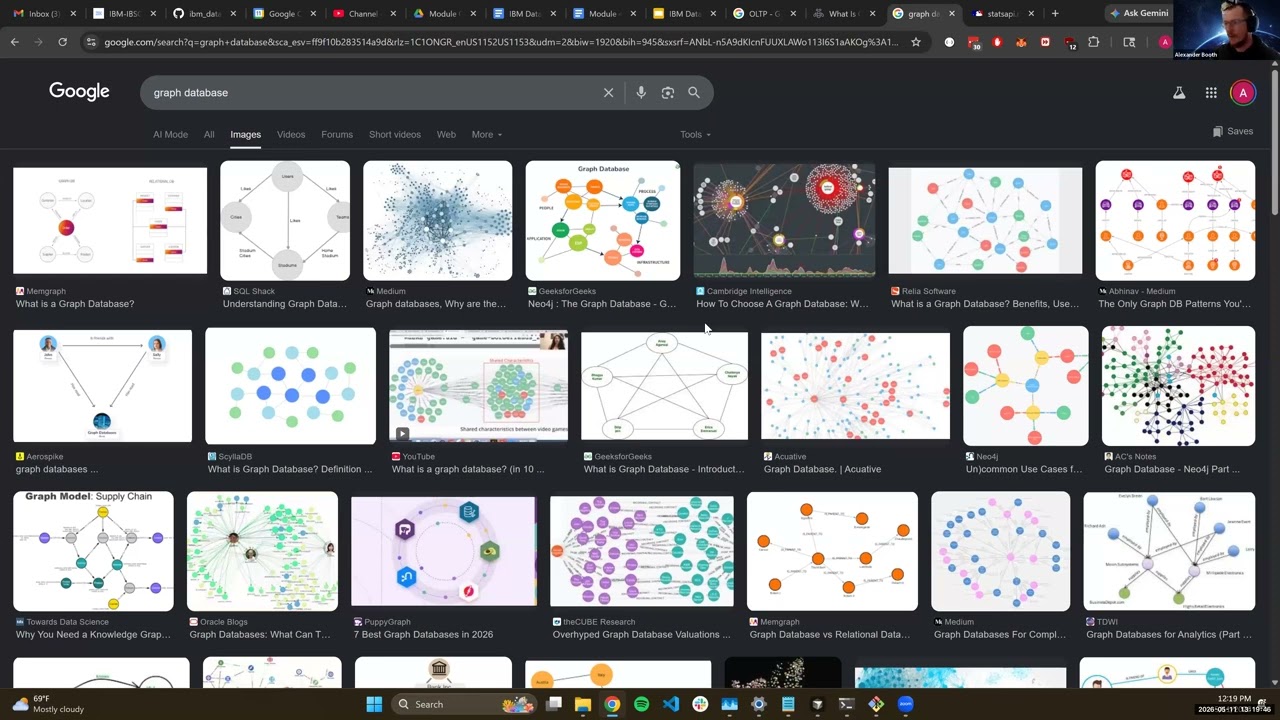Select the Forums tab
This screenshot has width=1280, height=720.
[x=337, y=134]
